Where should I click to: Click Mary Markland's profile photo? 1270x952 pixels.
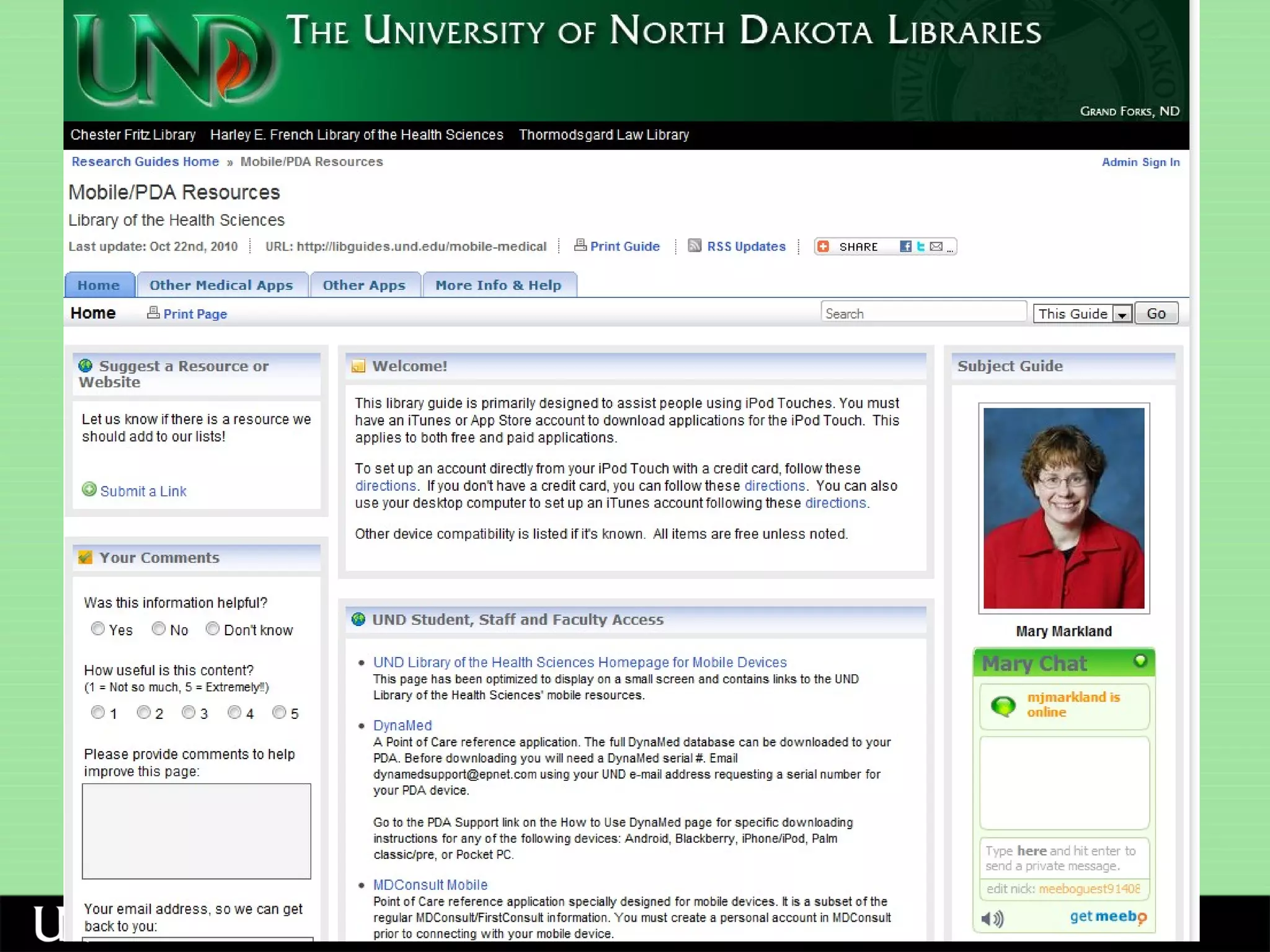coord(1064,508)
